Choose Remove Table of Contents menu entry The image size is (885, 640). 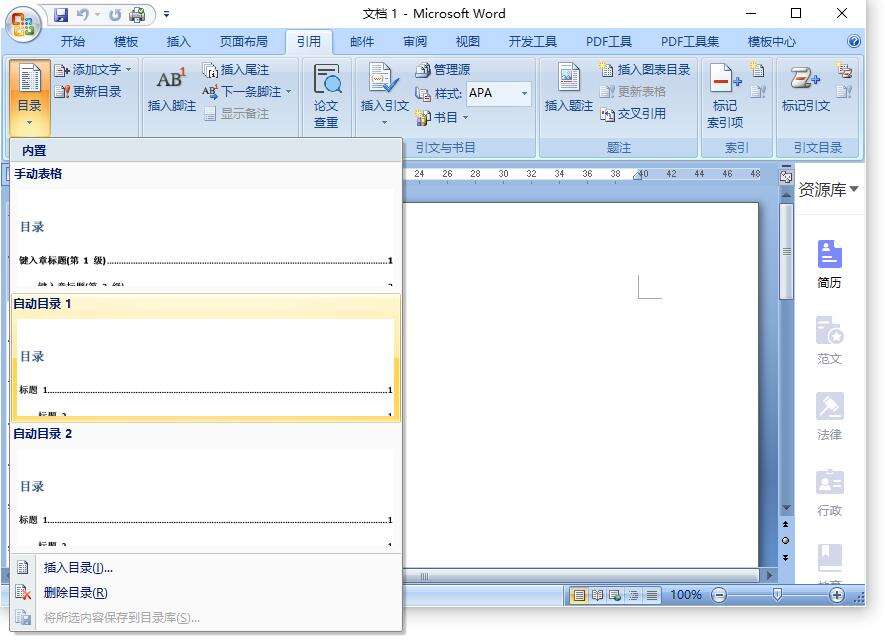coord(206,593)
